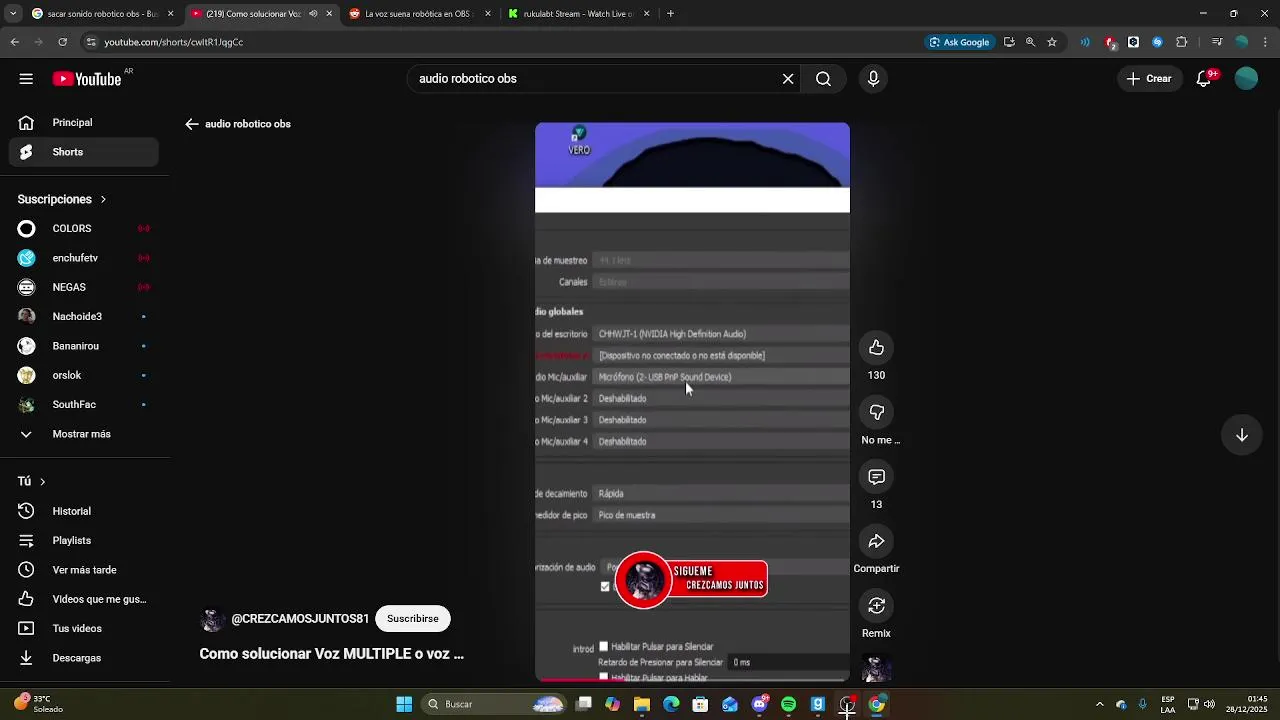
Task: Open File Explorer from the taskbar
Action: coord(642,705)
